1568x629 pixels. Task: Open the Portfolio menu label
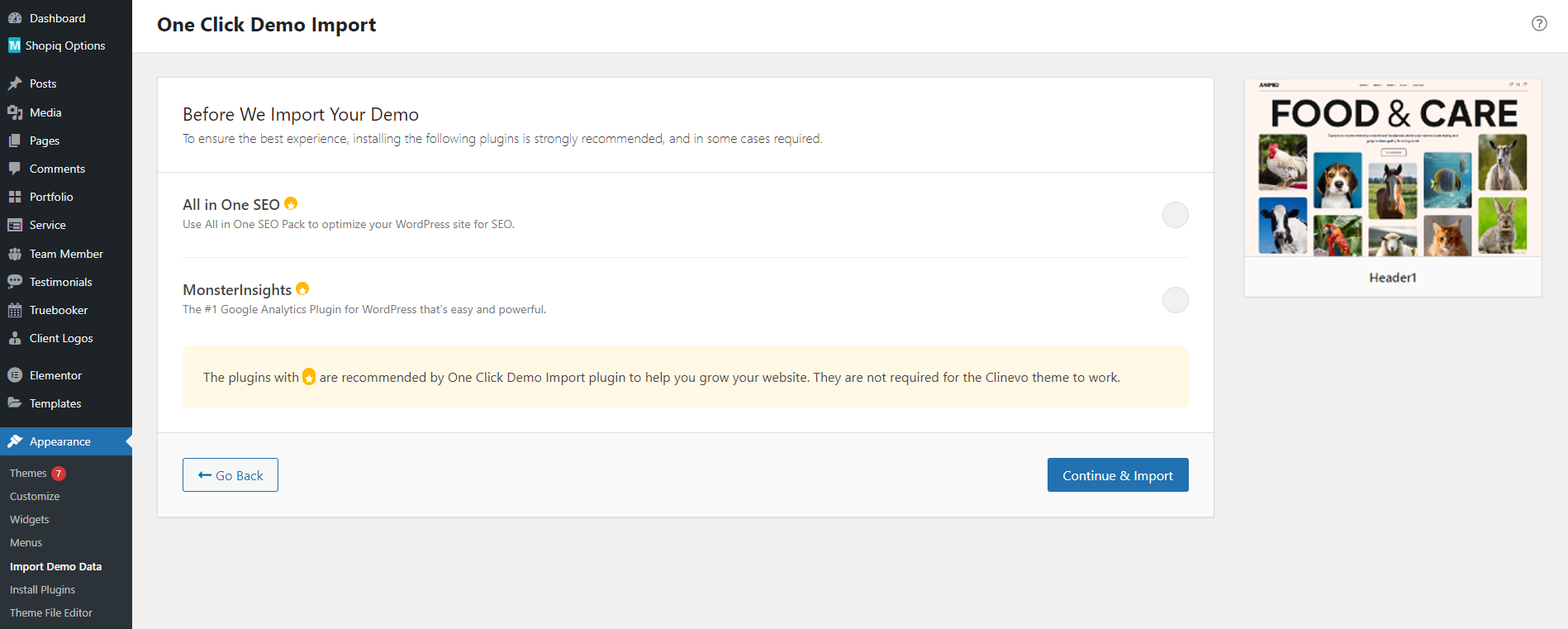coord(51,197)
